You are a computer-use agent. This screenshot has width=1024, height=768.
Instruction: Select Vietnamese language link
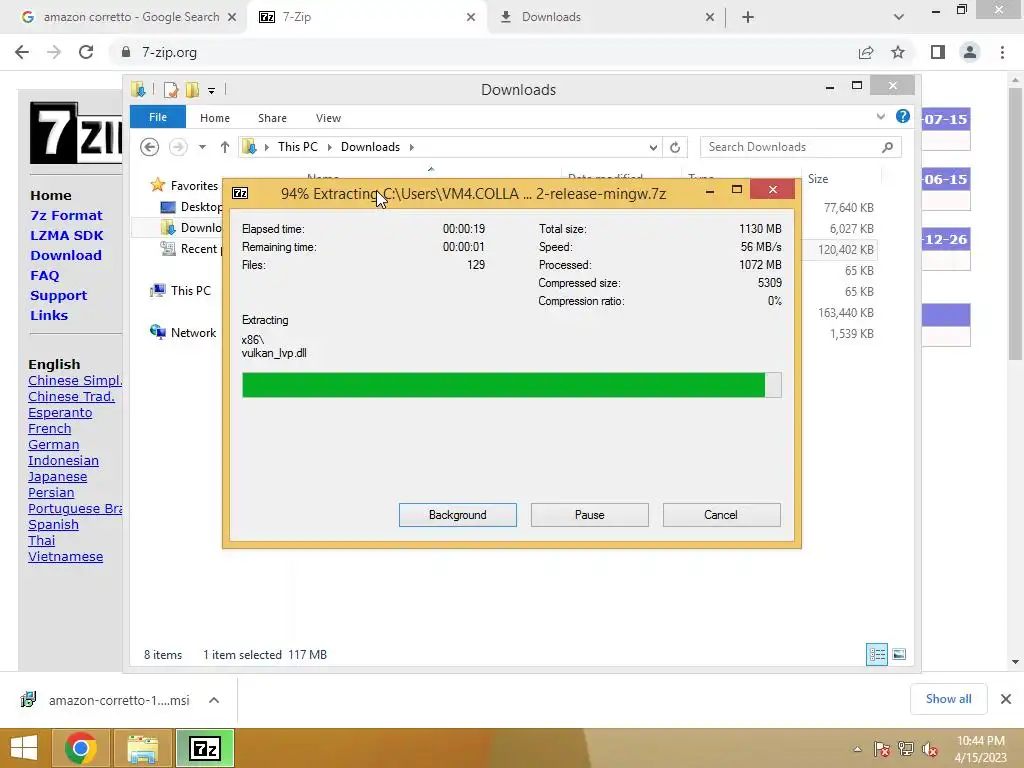click(x=65, y=556)
